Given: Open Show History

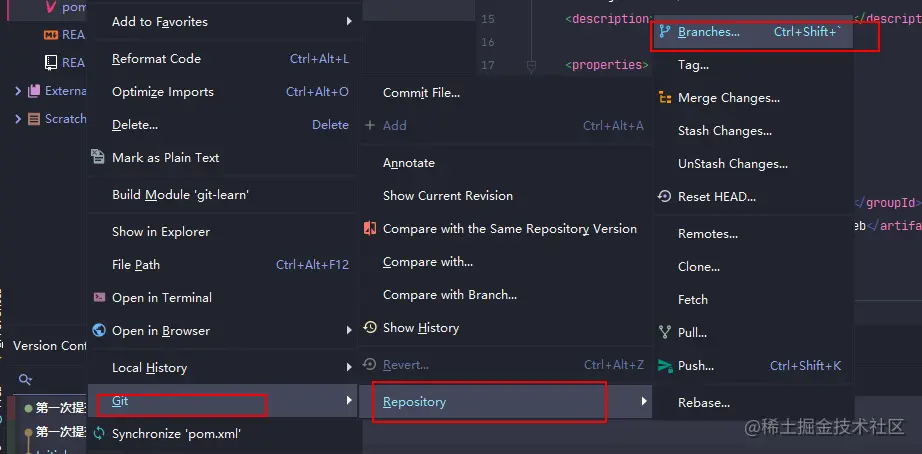Looking at the screenshot, I should (x=506, y=327).
